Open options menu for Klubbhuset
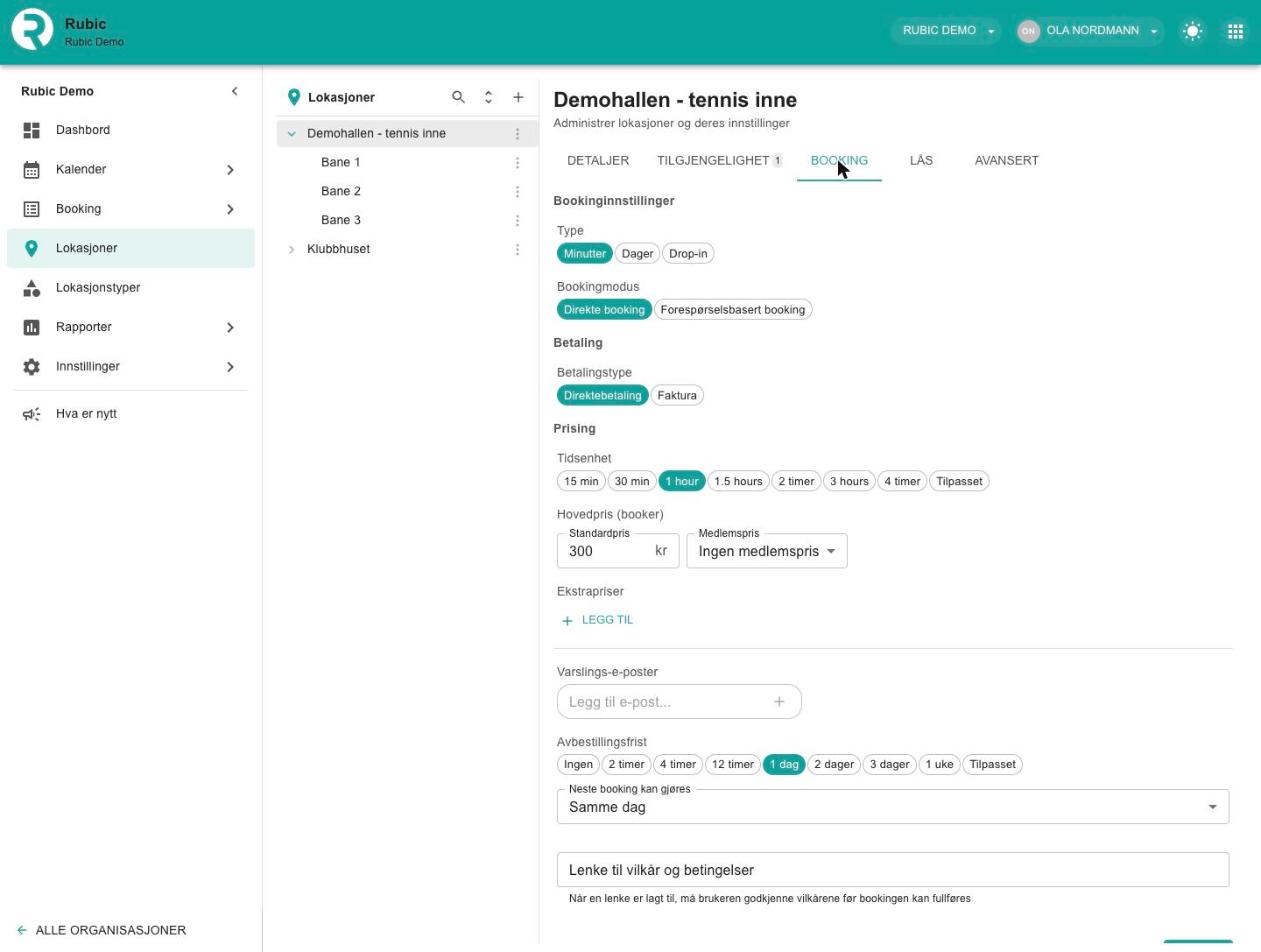 point(517,249)
